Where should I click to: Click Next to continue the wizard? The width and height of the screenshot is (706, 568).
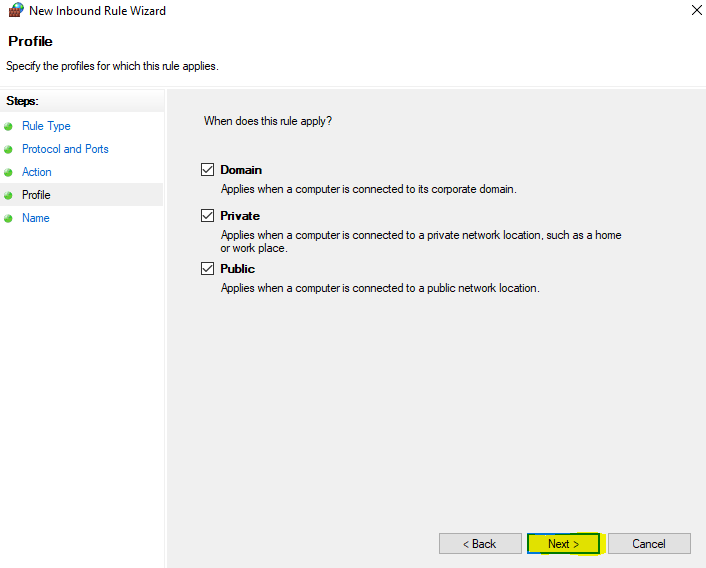pyautogui.click(x=564, y=544)
